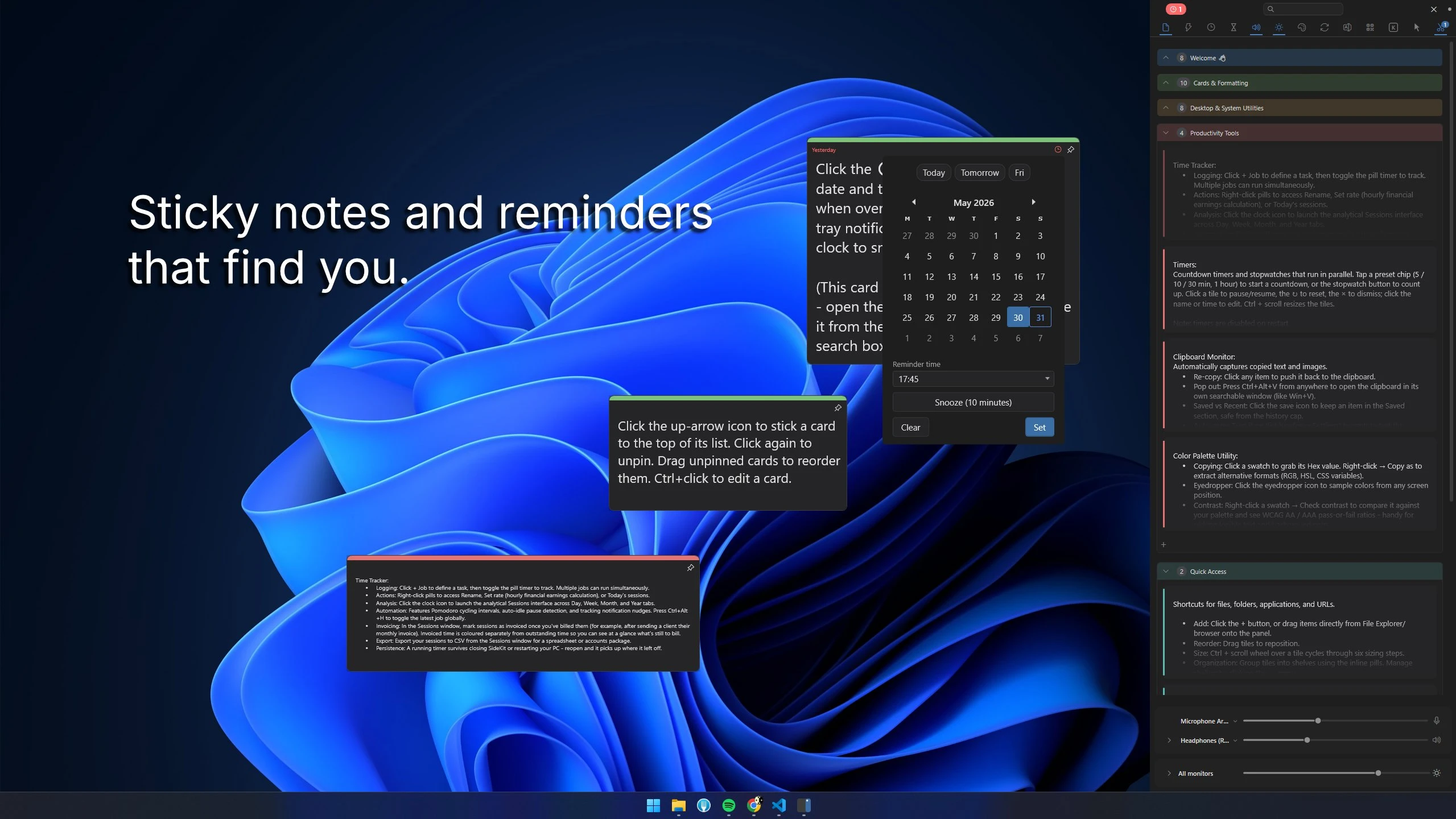Click the brightness sun icon for All monitors
This screenshot has height=819, width=1456.
coord(1437,773)
